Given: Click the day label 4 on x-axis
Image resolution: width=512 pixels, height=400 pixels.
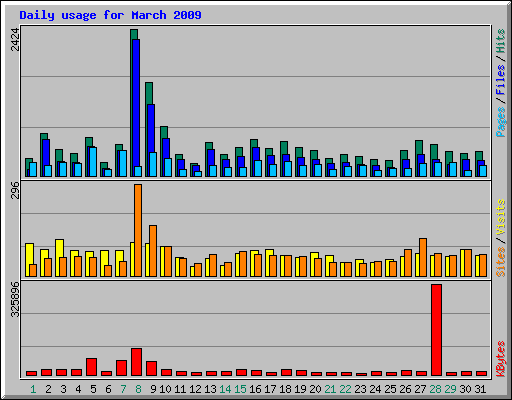Looking at the screenshot, I should coord(78,389).
